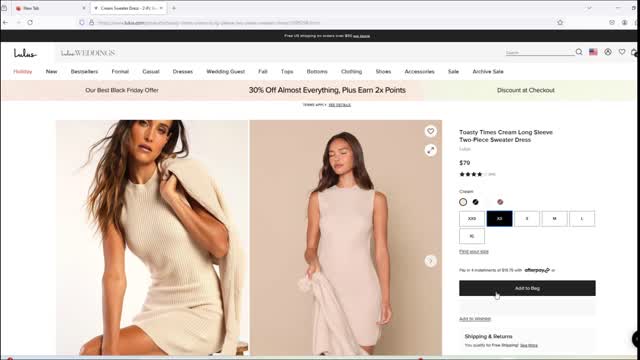Click the tracking shield icon in the address bar
The height and width of the screenshot is (360, 640).
click(x=82, y=22)
